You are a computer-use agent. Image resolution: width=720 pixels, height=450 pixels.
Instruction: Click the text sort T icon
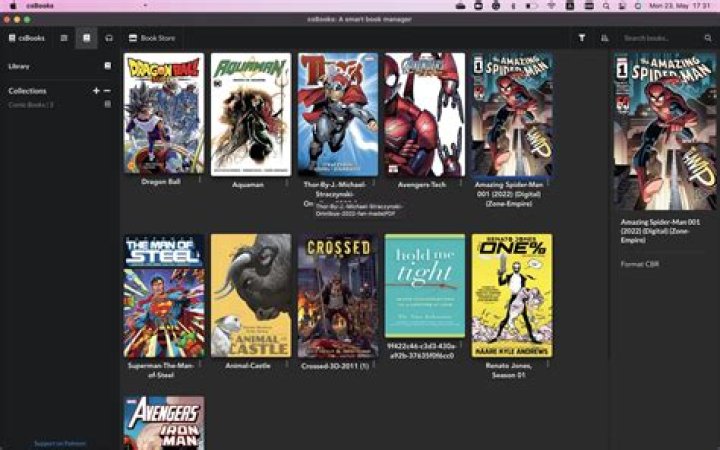[x=582, y=38]
